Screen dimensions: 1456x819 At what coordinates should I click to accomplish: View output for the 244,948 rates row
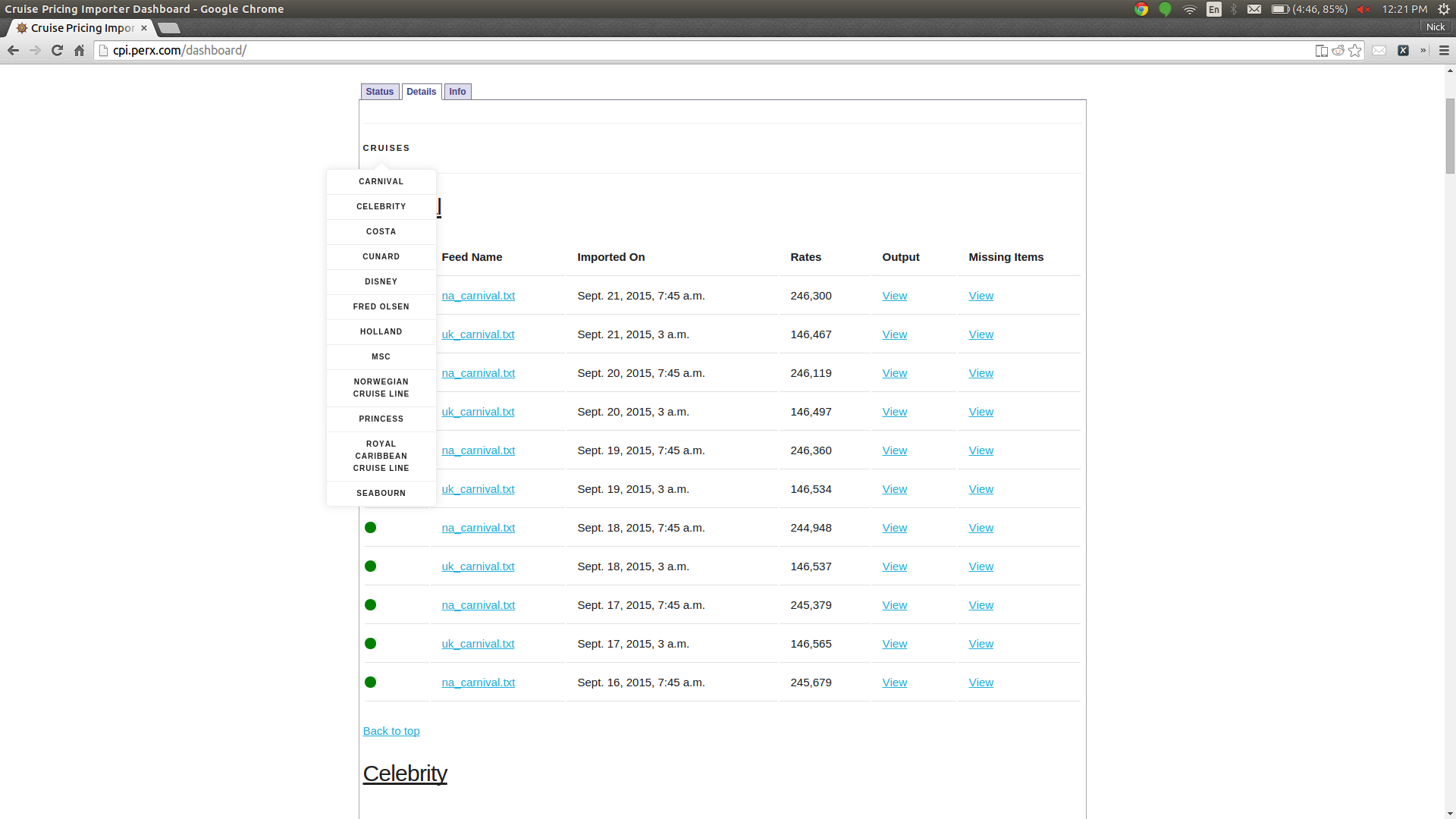tap(895, 528)
